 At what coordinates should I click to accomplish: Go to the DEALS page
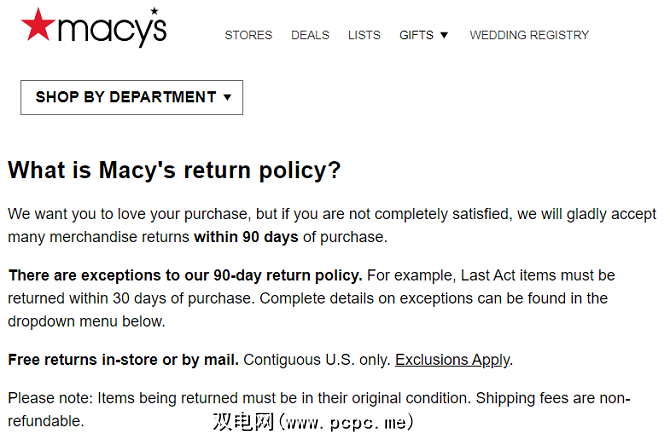pyautogui.click(x=310, y=35)
